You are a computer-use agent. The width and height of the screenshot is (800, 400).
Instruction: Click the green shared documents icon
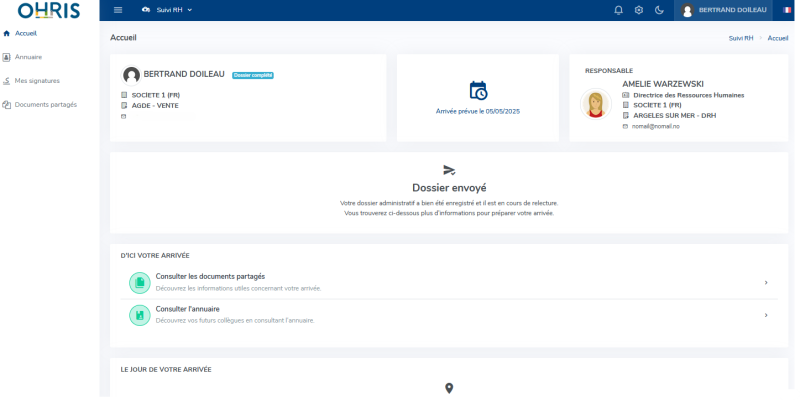139,283
